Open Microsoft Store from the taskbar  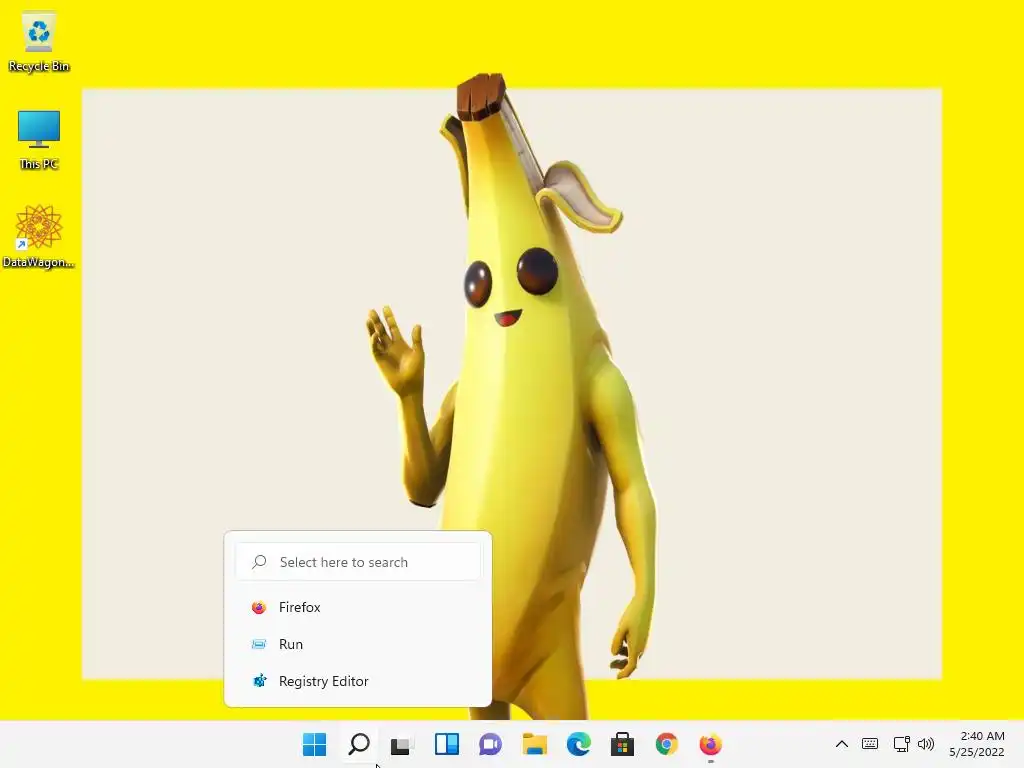(x=622, y=744)
